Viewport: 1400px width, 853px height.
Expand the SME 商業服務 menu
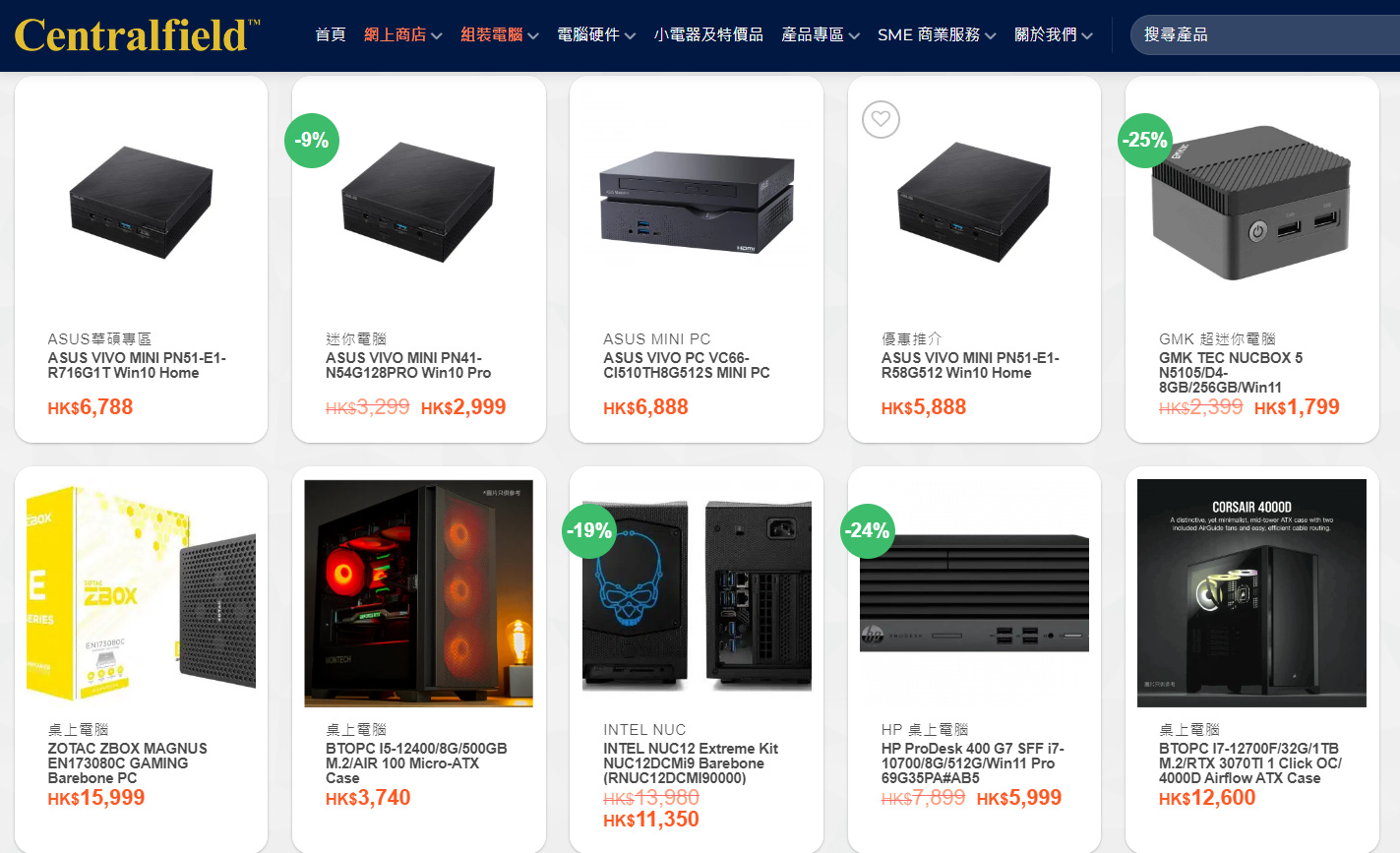(937, 35)
